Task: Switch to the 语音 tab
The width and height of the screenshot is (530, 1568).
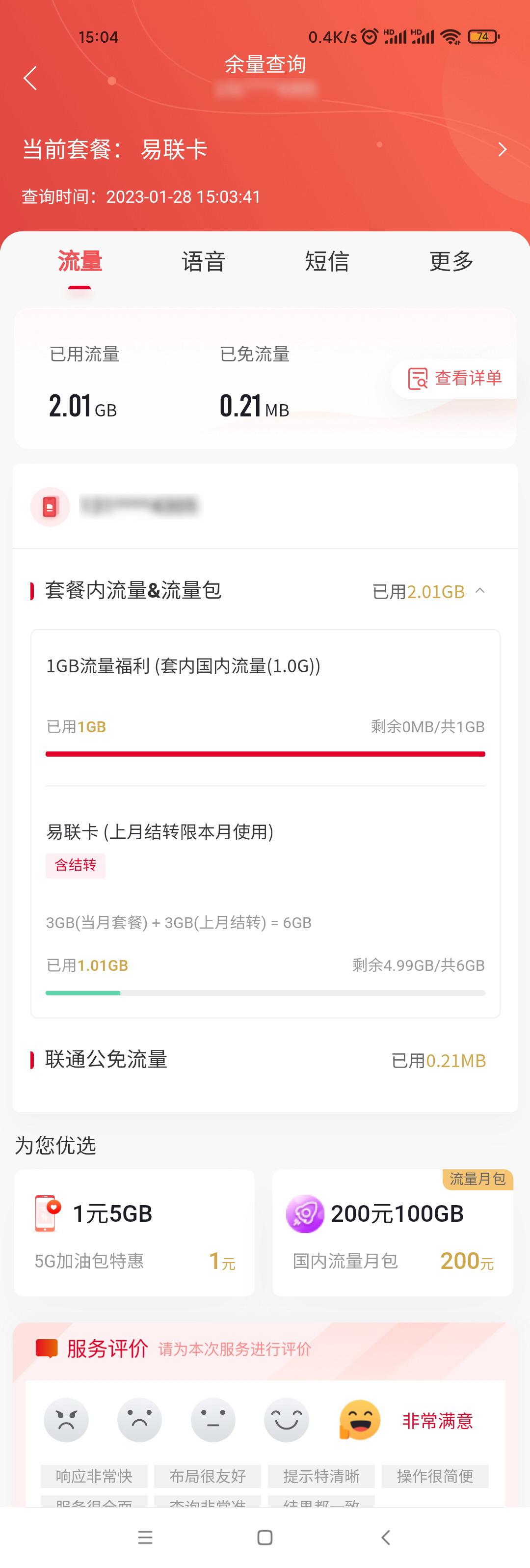Action: tap(204, 261)
